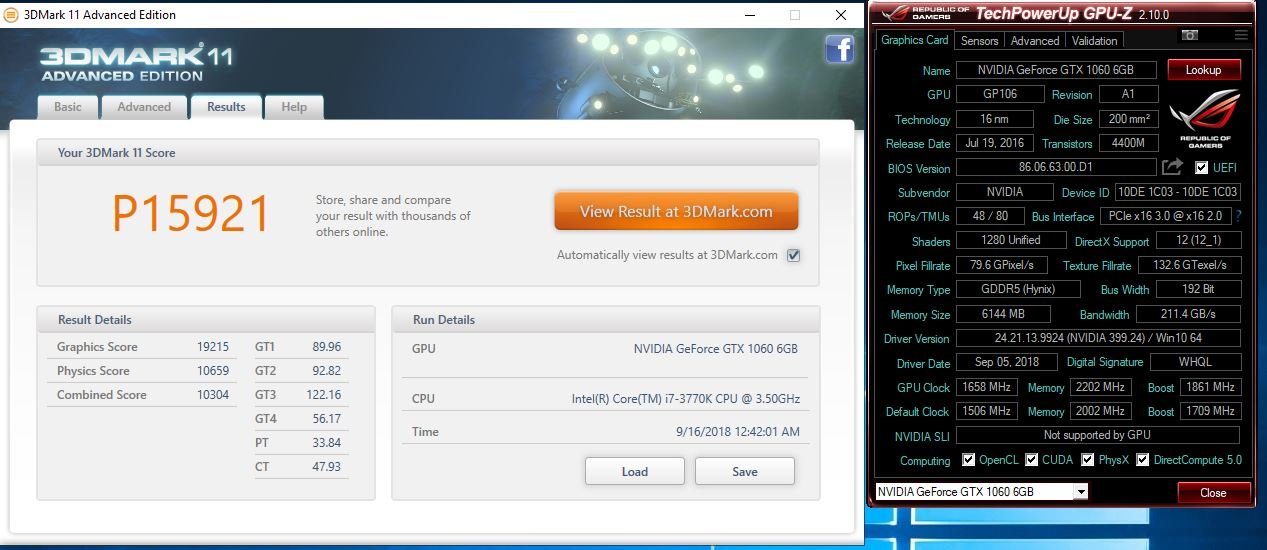Switch to the Advanced tab in 3DMark
The image size is (1267, 550).
coord(144,107)
